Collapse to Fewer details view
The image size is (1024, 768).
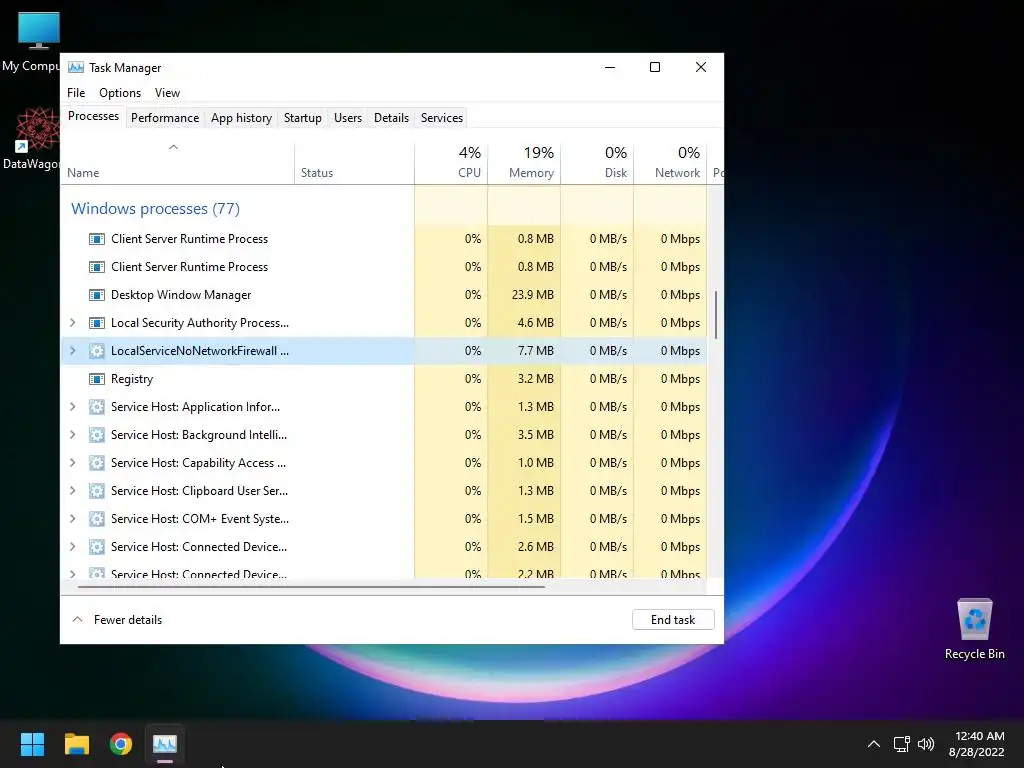click(117, 620)
